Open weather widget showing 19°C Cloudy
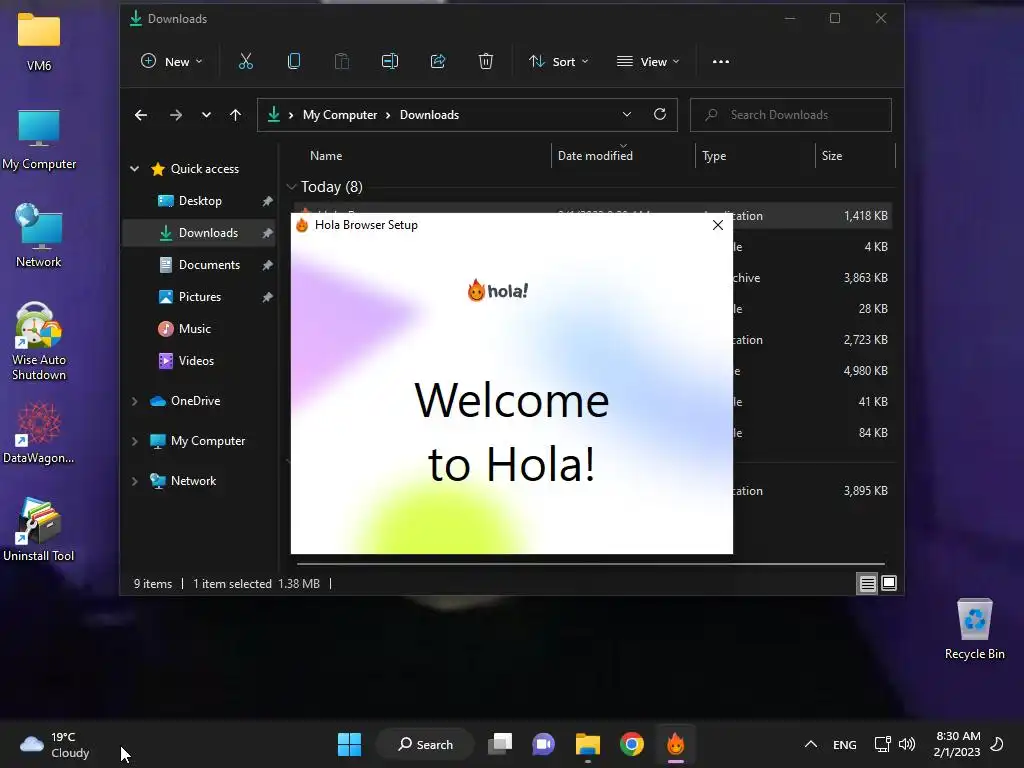This screenshot has height=768, width=1024. click(54, 744)
